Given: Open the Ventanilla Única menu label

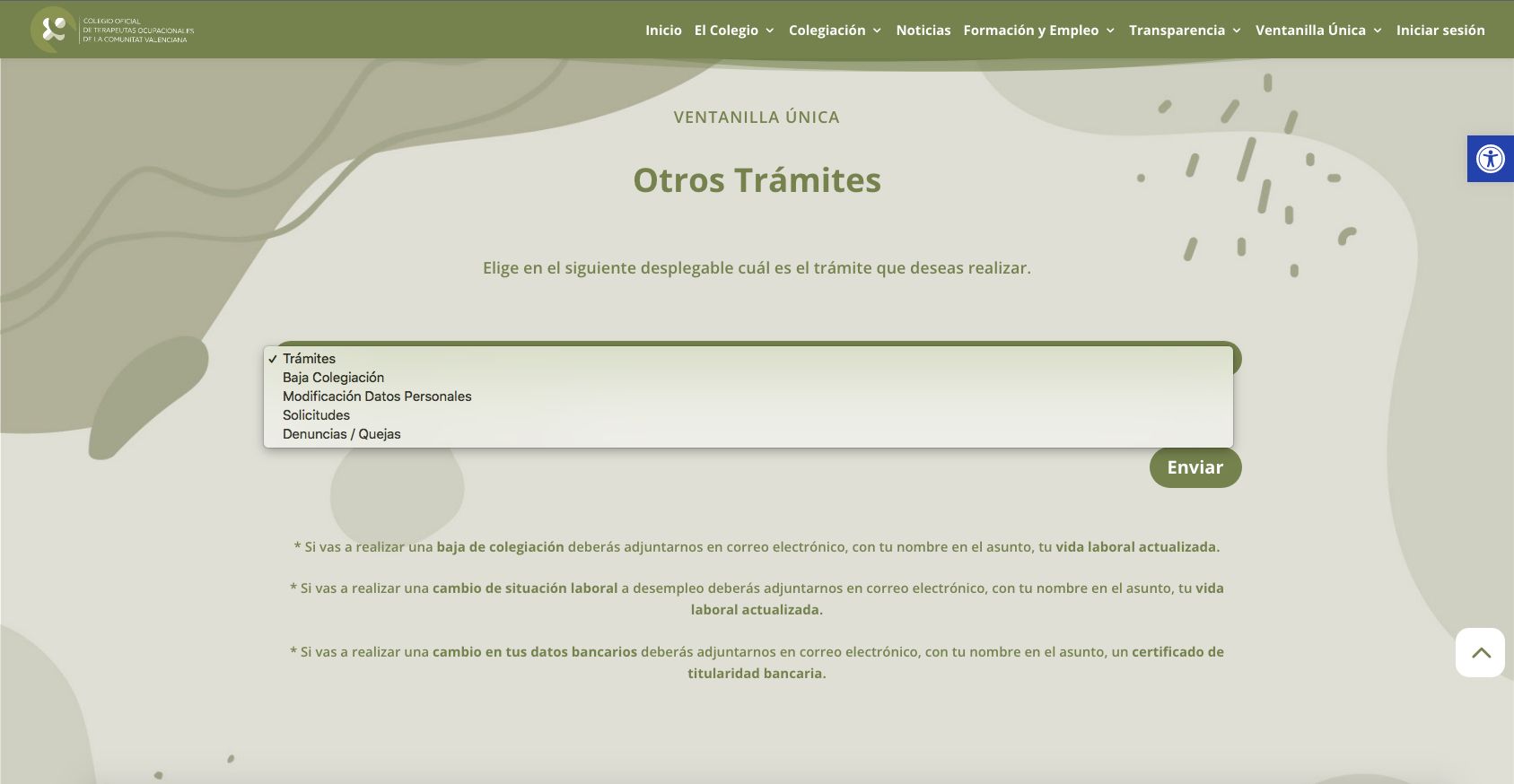Looking at the screenshot, I should 1310,30.
